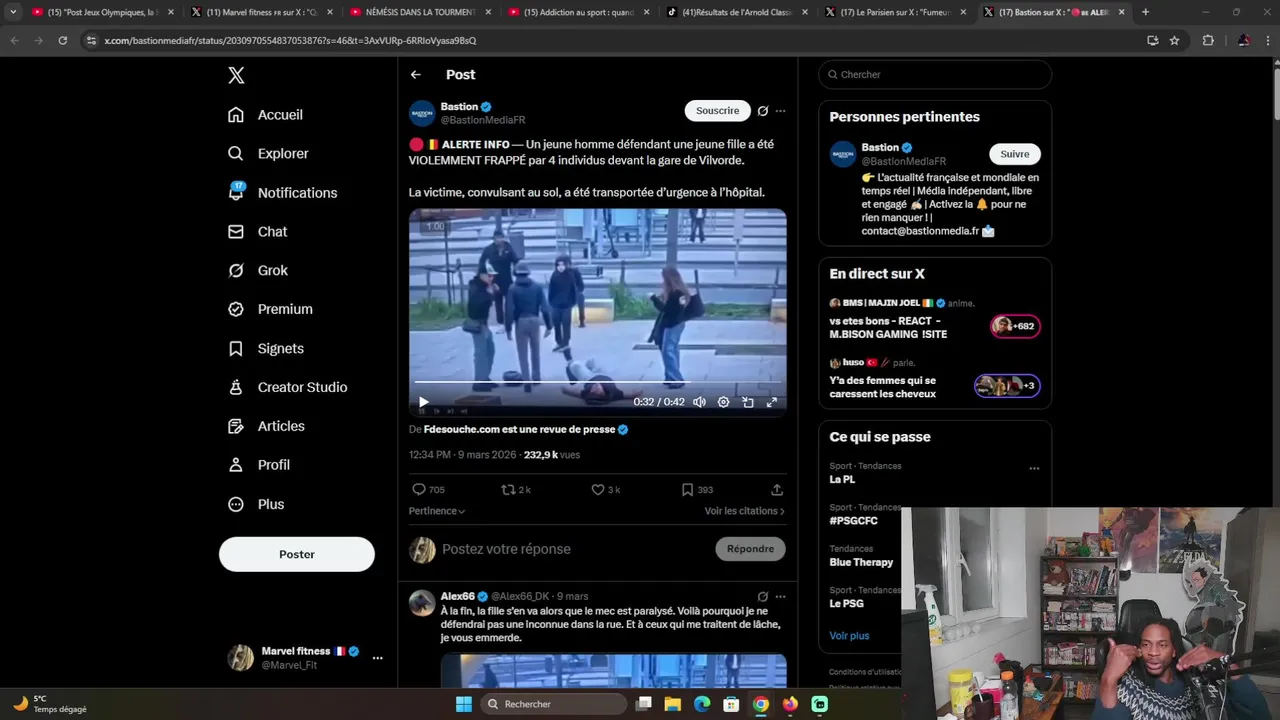1280x720 pixels.
Task: Open Signets bookmarks in the sidebar
Action: coord(266,349)
